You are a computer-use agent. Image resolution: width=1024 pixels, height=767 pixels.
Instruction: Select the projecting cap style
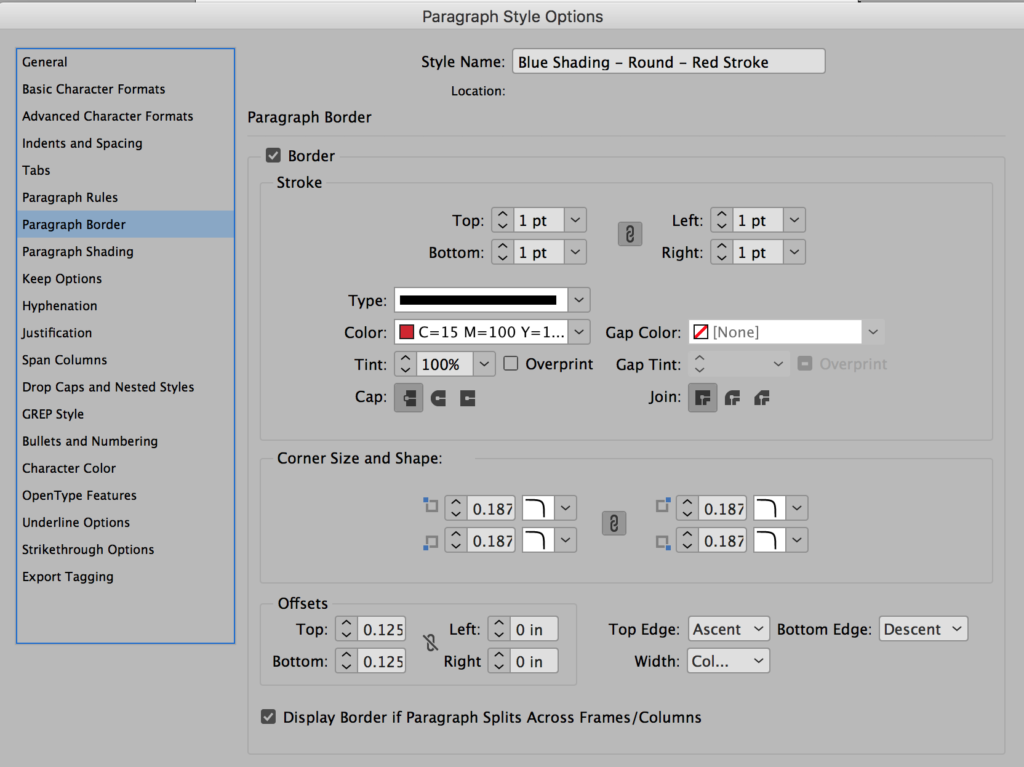click(x=466, y=398)
